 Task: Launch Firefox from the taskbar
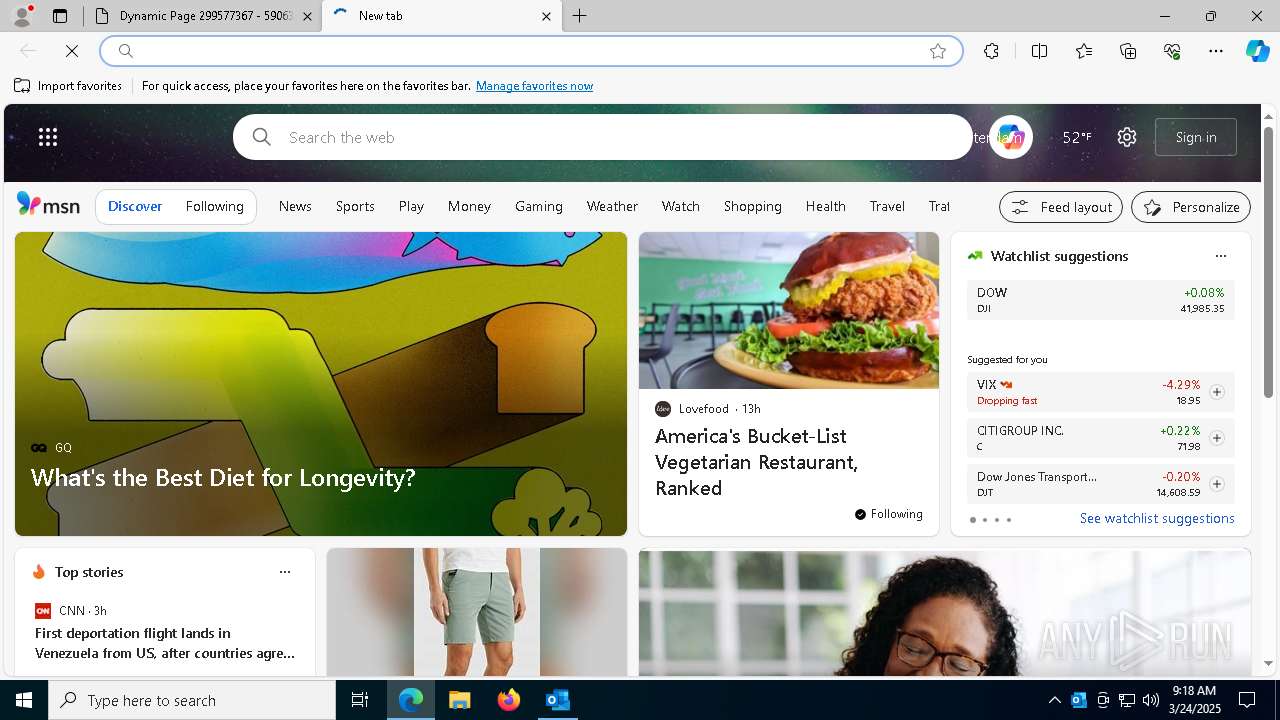(509, 700)
